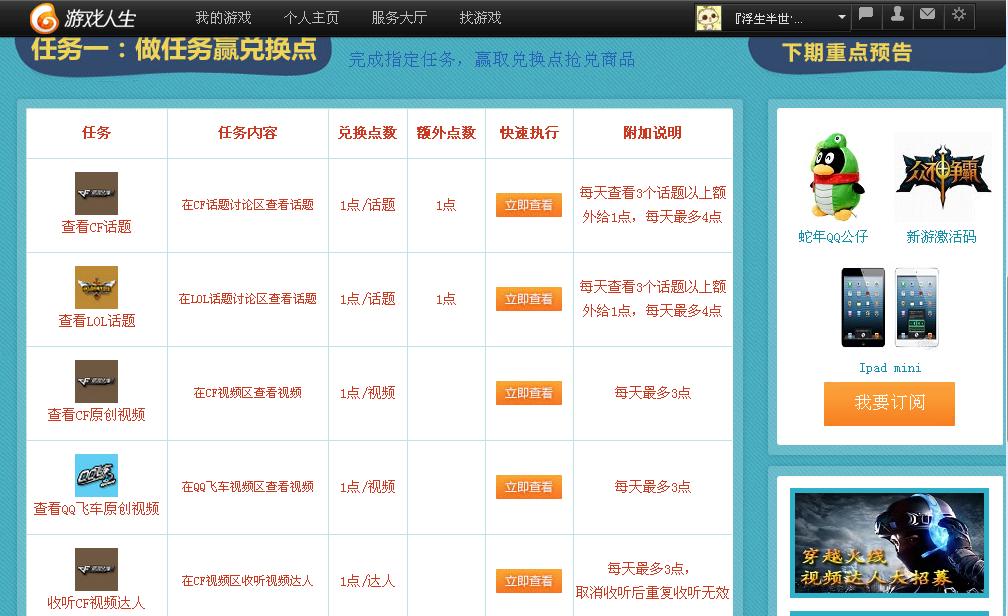This screenshot has width=1008, height=616.
Task: Click 在LOL话题讨论区查看话题 task description
Action: point(248,299)
